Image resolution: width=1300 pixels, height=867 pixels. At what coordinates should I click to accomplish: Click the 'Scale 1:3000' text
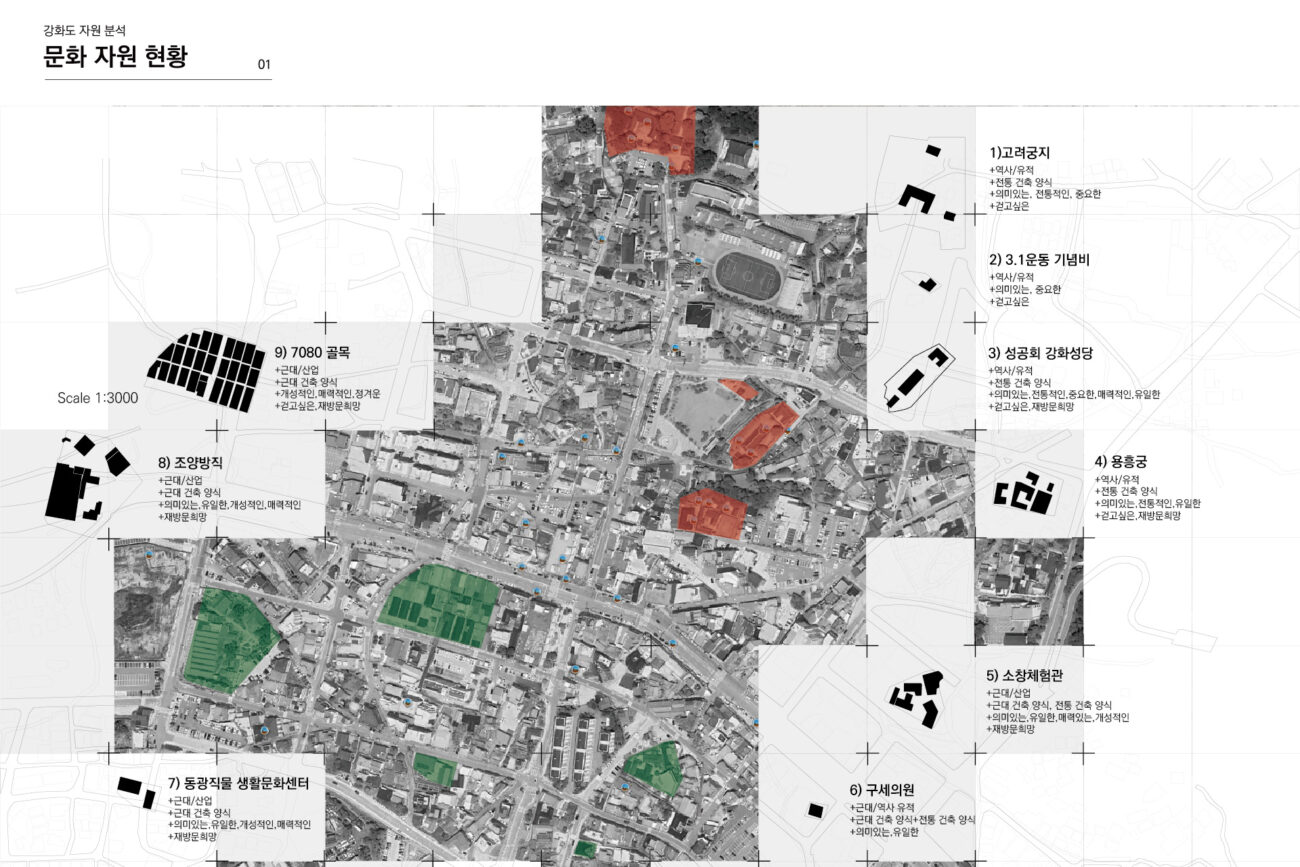point(97,398)
